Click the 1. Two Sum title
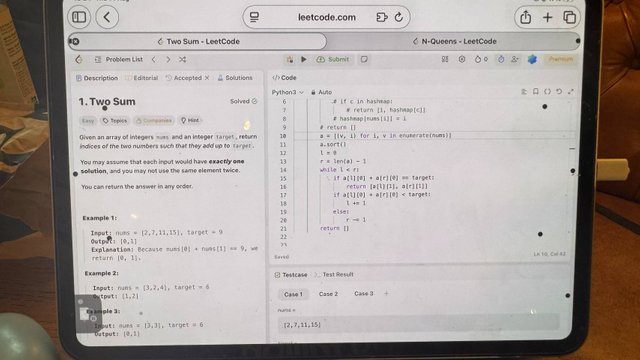 point(107,102)
